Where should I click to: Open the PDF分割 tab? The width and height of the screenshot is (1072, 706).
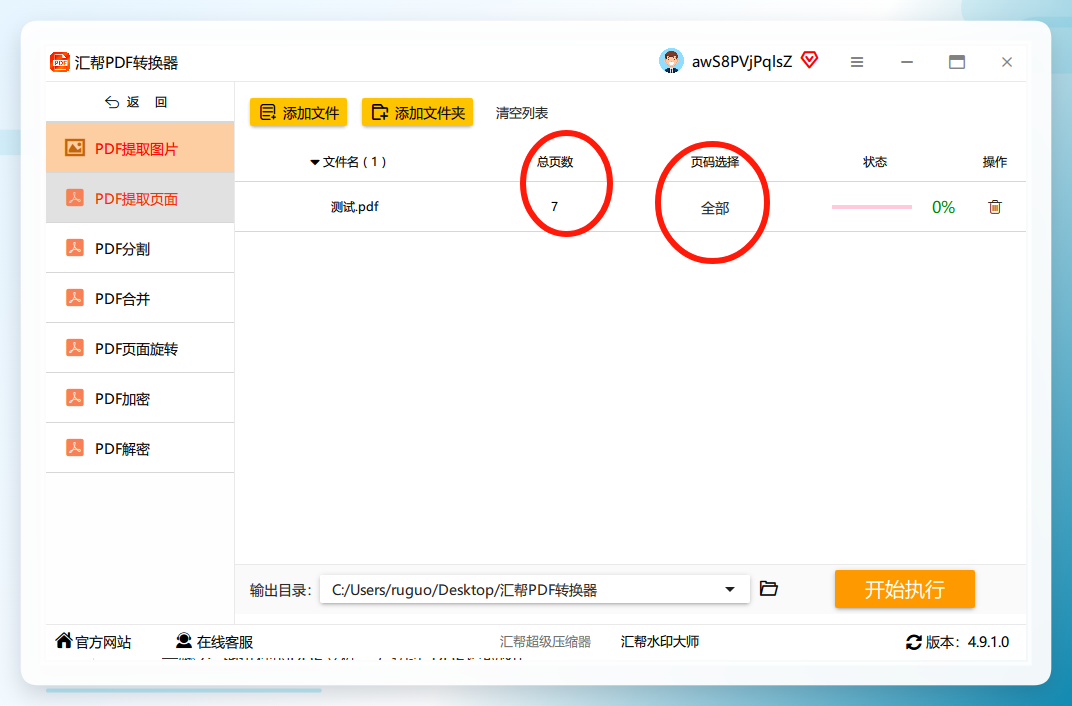pos(140,248)
